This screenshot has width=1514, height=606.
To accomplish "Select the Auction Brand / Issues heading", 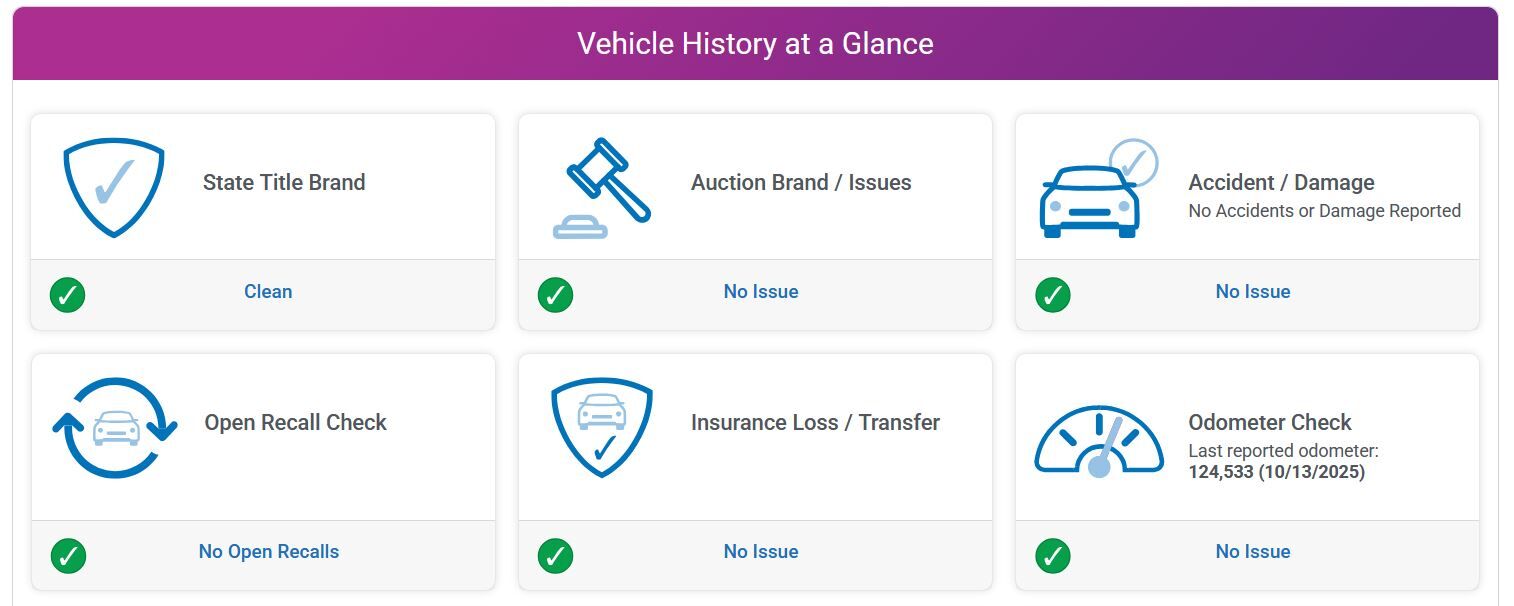I will click(801, 183).
